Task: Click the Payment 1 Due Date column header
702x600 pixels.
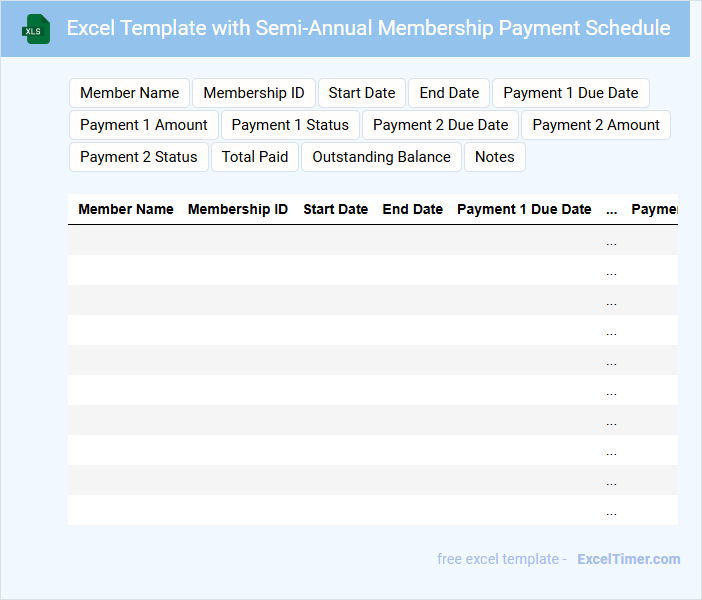Action: pyautogui.click(x=524, y=210)
